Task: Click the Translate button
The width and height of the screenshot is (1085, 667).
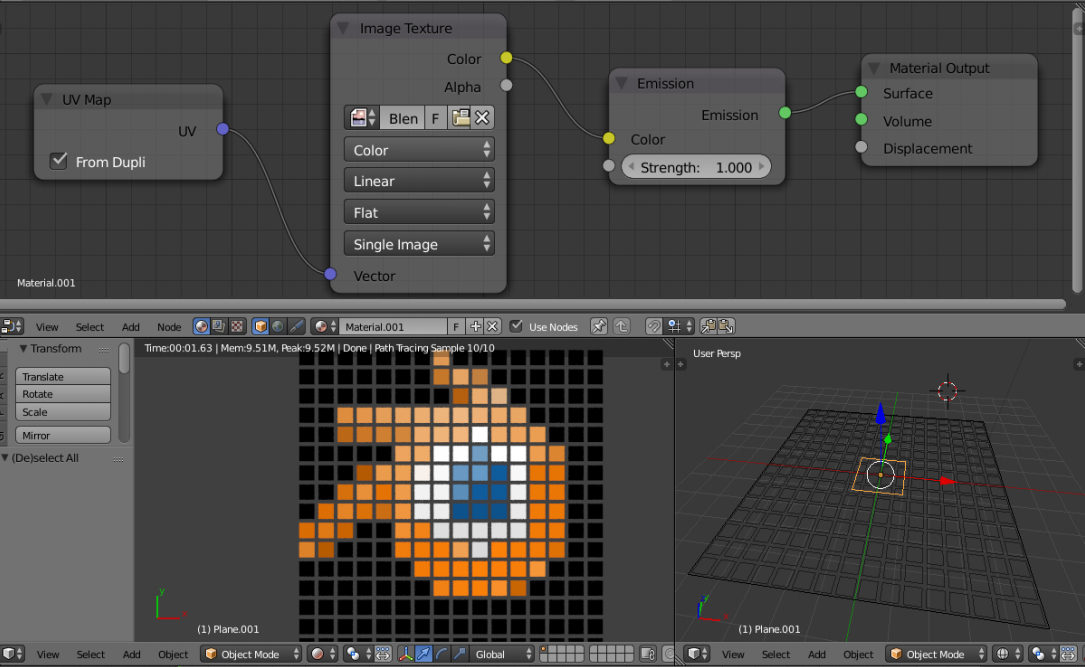Action: click(63, 376)
